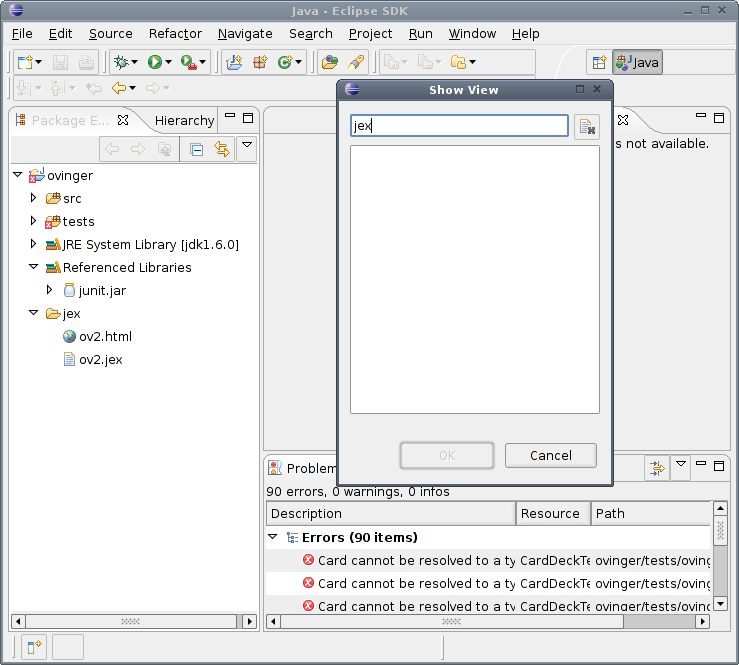Image resolution: width=739 pixels, height=665 pixels.
Task: Click the Run External Tools icon
Action: point(189,62)
